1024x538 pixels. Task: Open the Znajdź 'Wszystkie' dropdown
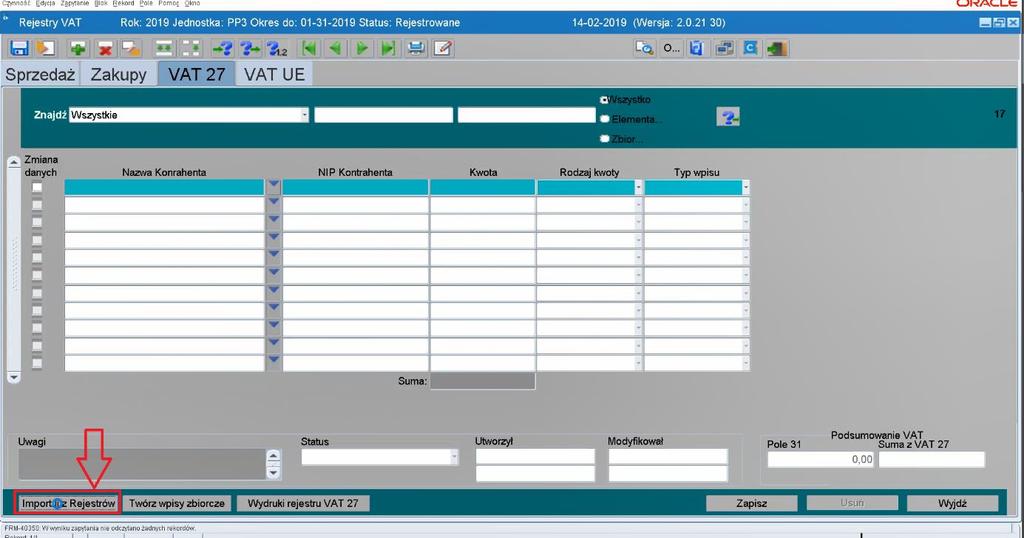[x=304, y=115]
